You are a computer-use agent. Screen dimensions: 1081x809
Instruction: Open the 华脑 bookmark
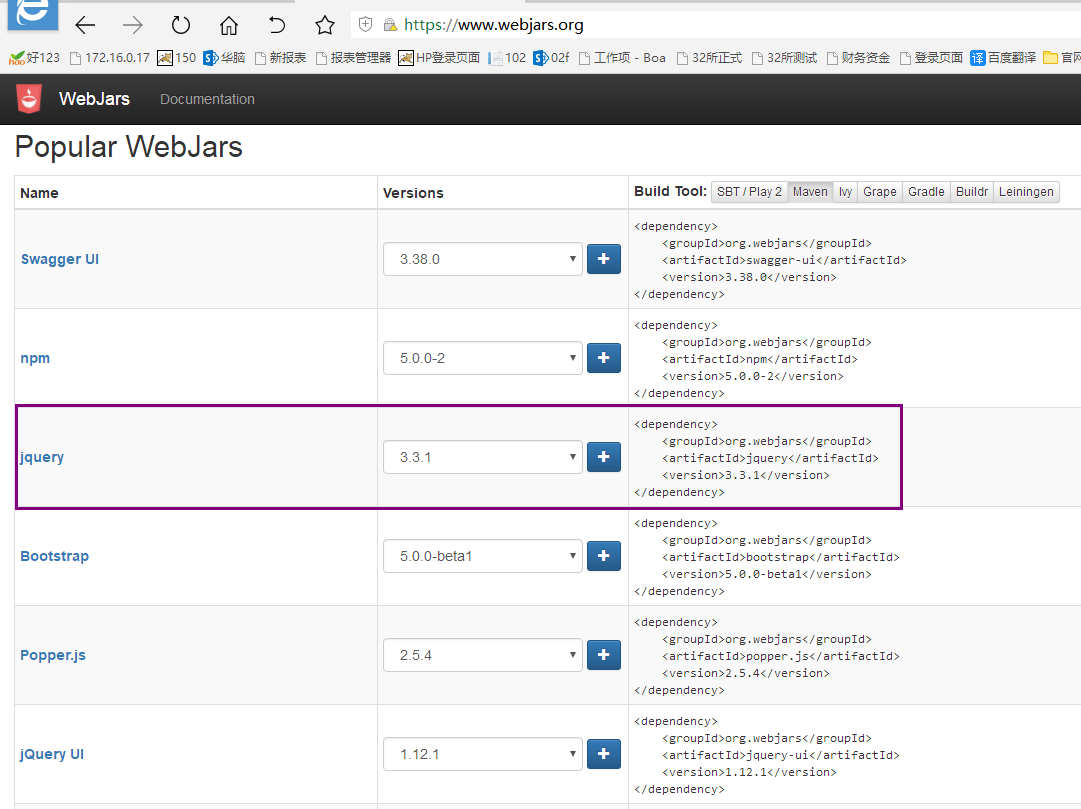tap(225, 58)
